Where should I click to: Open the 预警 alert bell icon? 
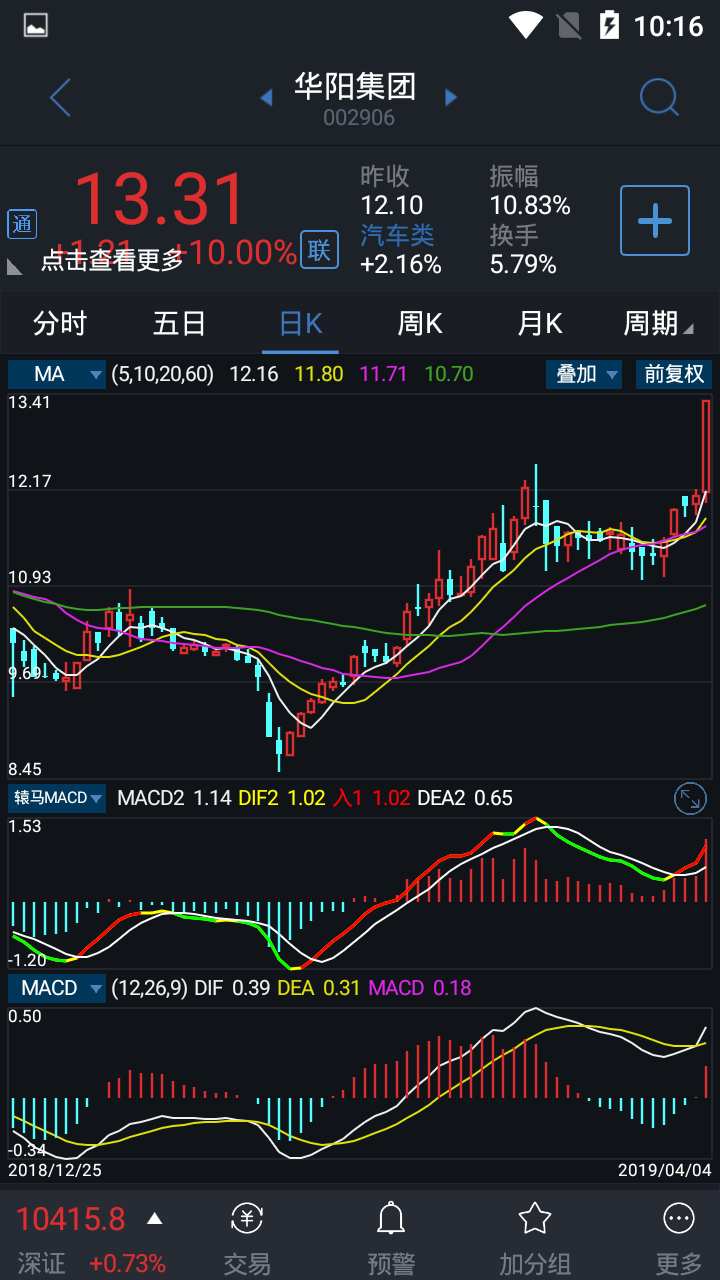pyautogui.click(x=390, y=1218)
